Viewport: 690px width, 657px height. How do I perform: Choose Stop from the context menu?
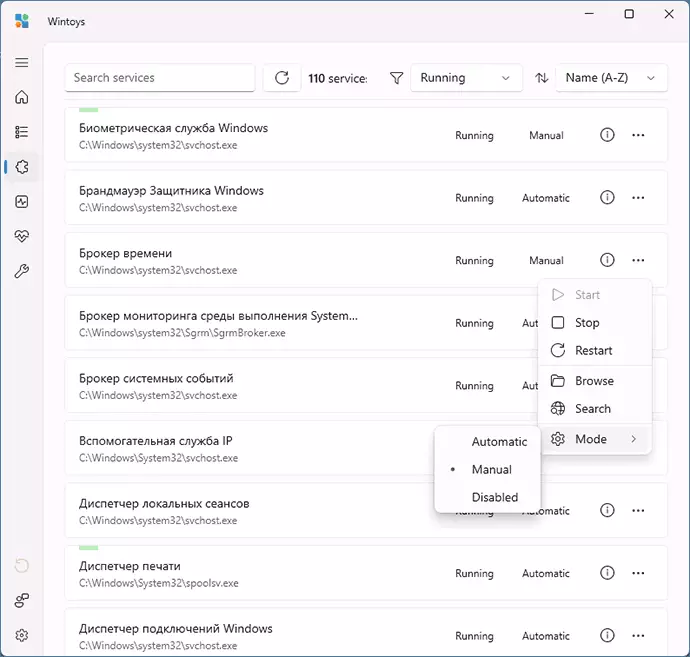point(595,323)
